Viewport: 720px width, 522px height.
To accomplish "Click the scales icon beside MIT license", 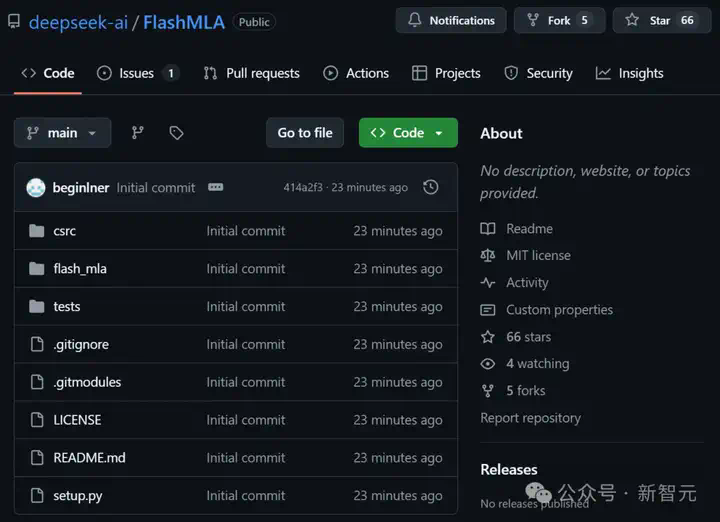I will tap(488, 255).
